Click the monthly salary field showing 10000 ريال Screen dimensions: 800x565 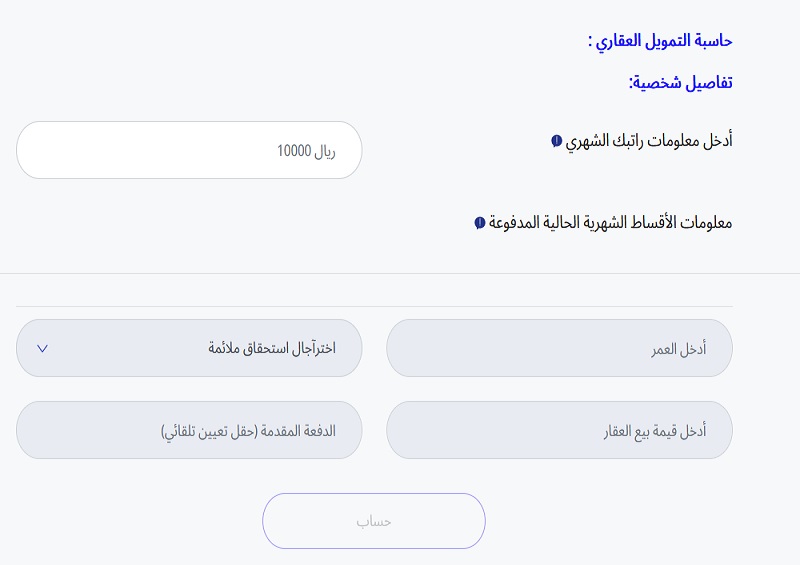[x=189, y=150]
